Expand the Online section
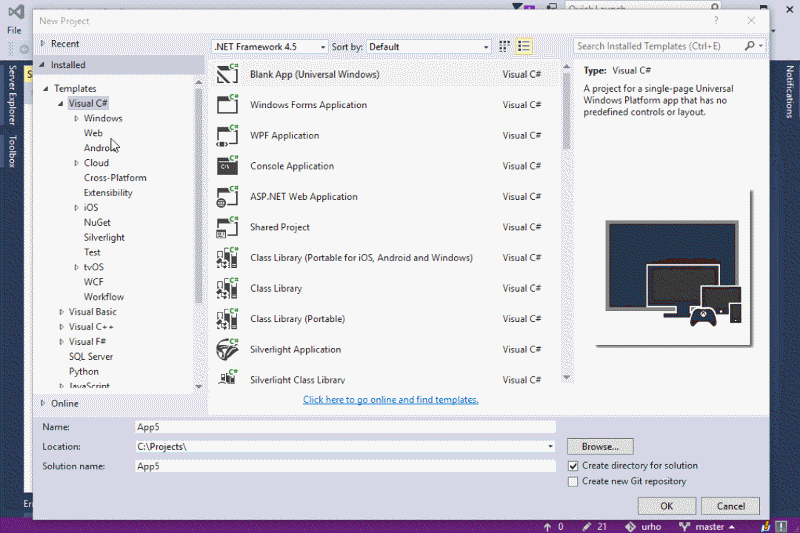This screenshot has width=800, height=533. point(43,403)
